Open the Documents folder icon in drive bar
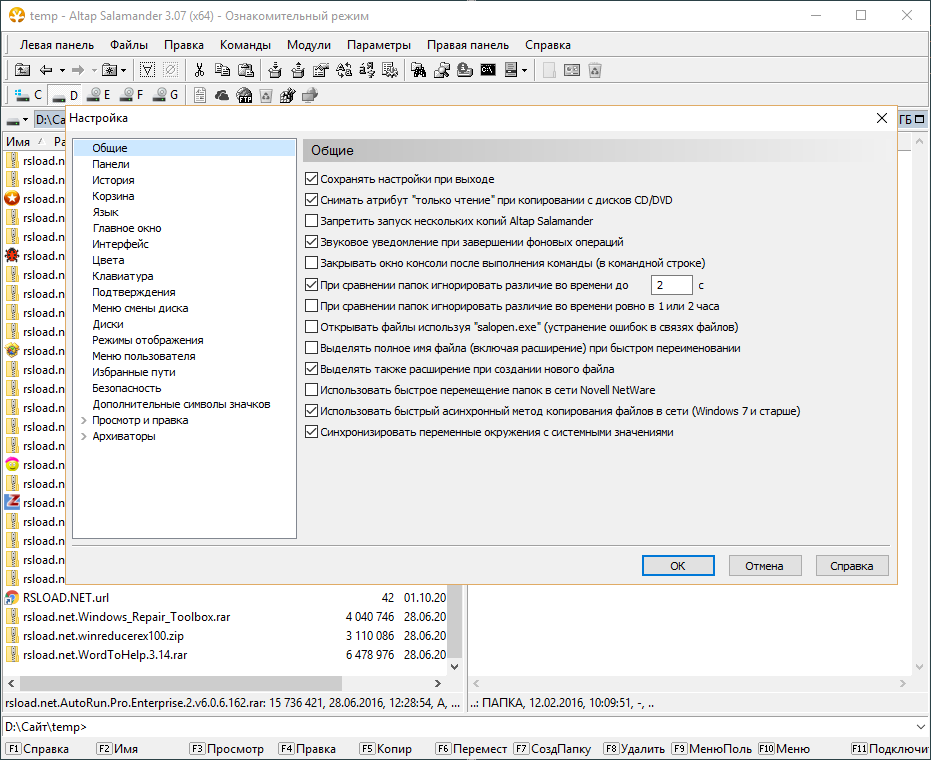 click(200, 95)
